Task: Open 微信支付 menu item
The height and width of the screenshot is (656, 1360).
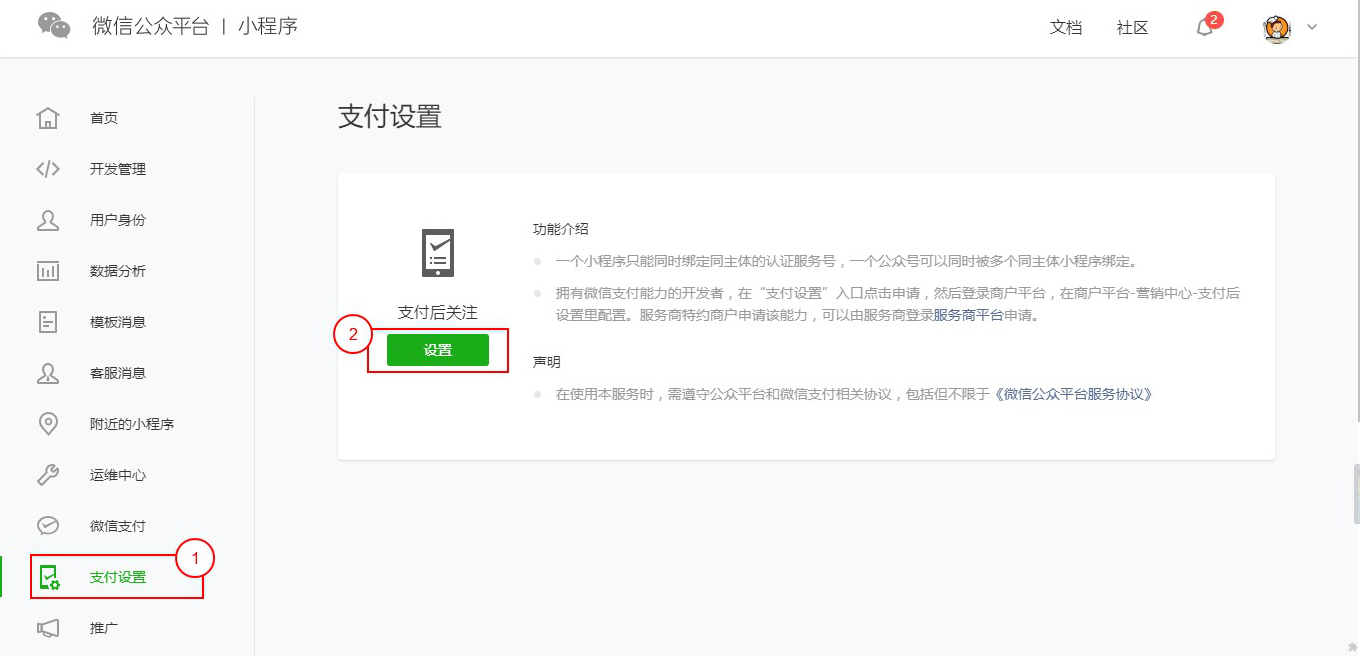Action: [118, 526]
